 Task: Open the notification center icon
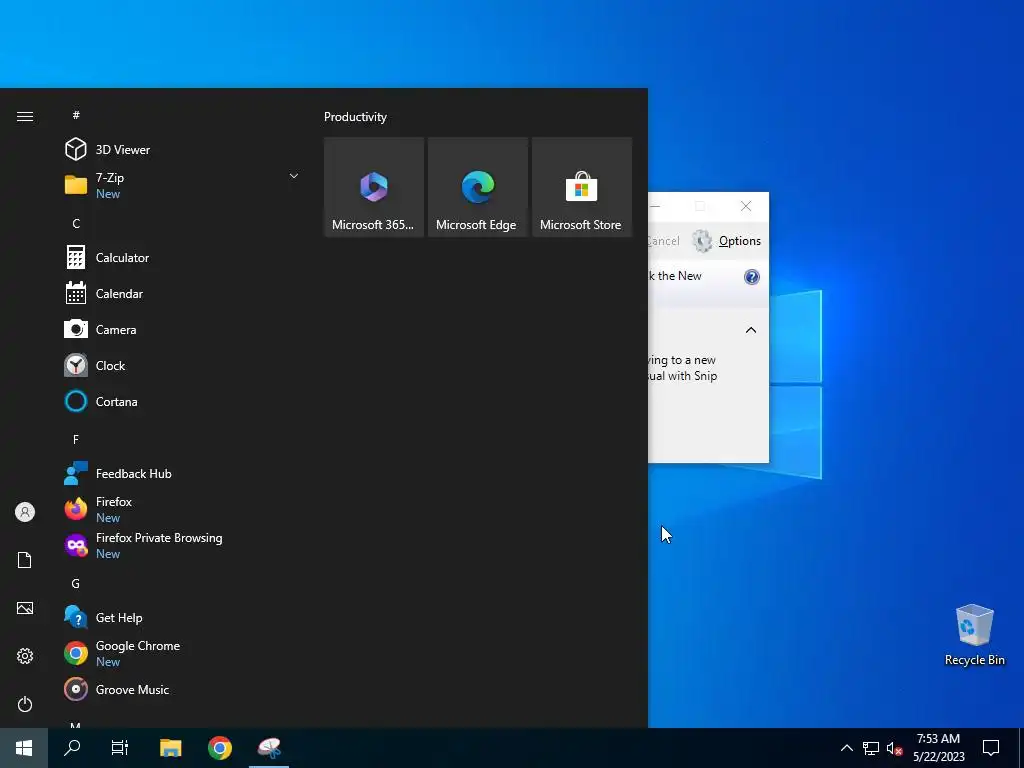pyautogui.click(x=991, y=748)
